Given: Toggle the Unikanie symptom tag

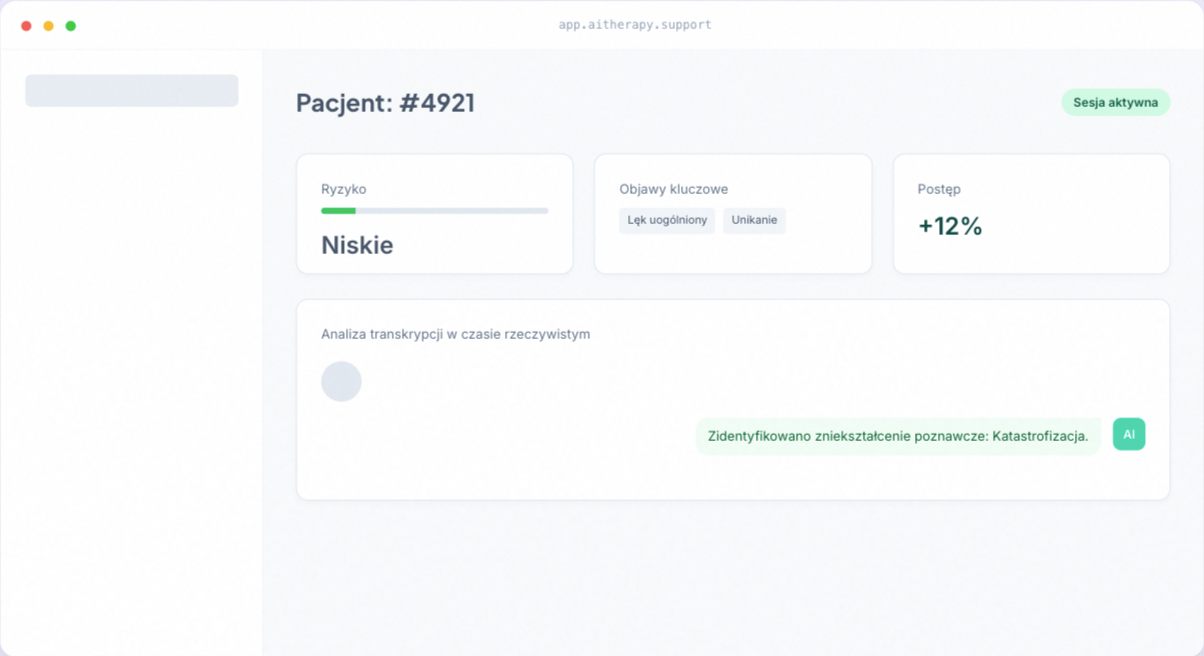Looking at the screenshot, I should pos(754,220).
